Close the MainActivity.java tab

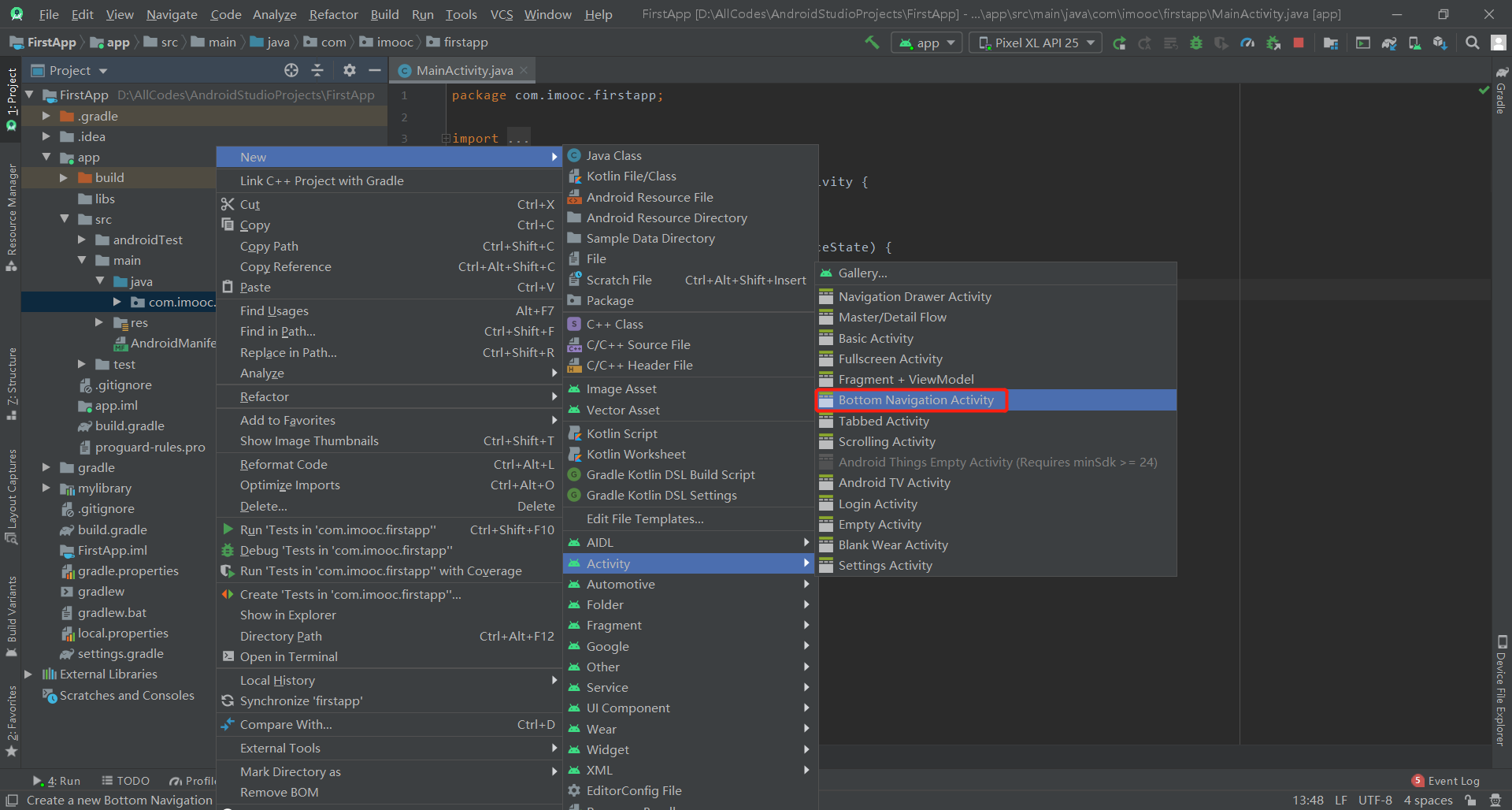(x=524, y=70)
